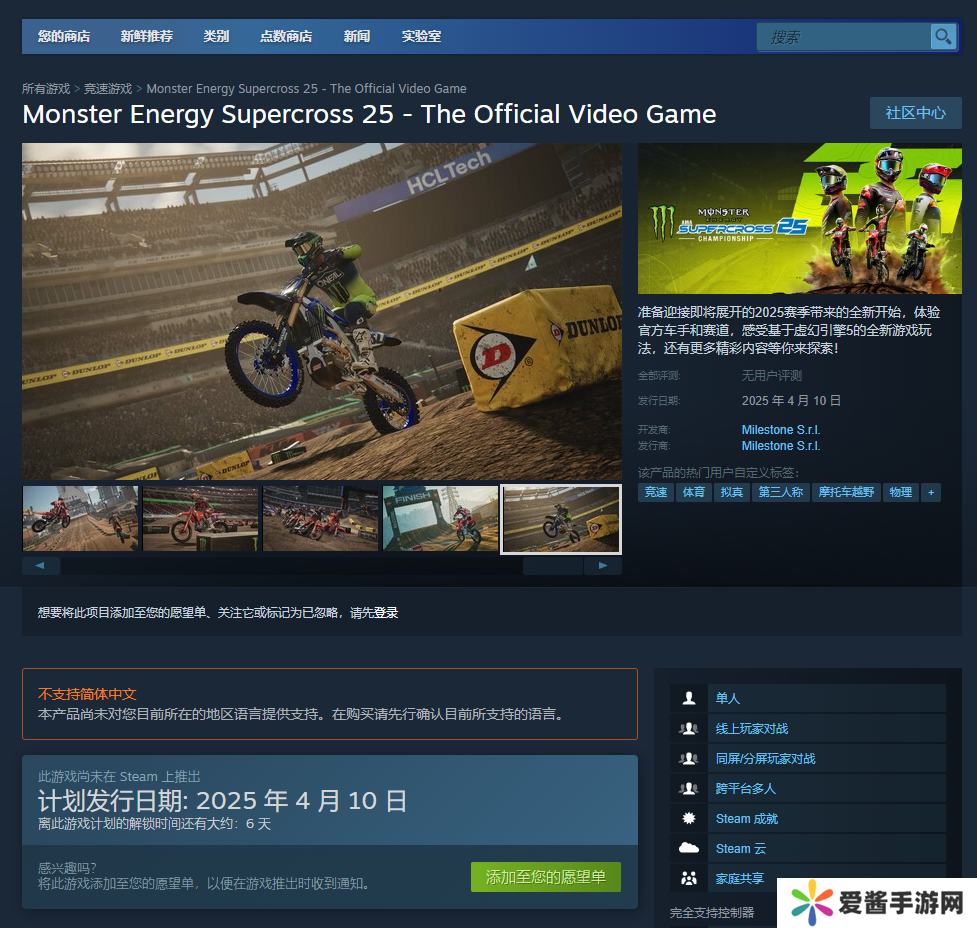This screenshot has width=977, height=928.
Task: Click the cross-platform multiplayer (跨平台多人) icon
Action: (x=689, y=788)
